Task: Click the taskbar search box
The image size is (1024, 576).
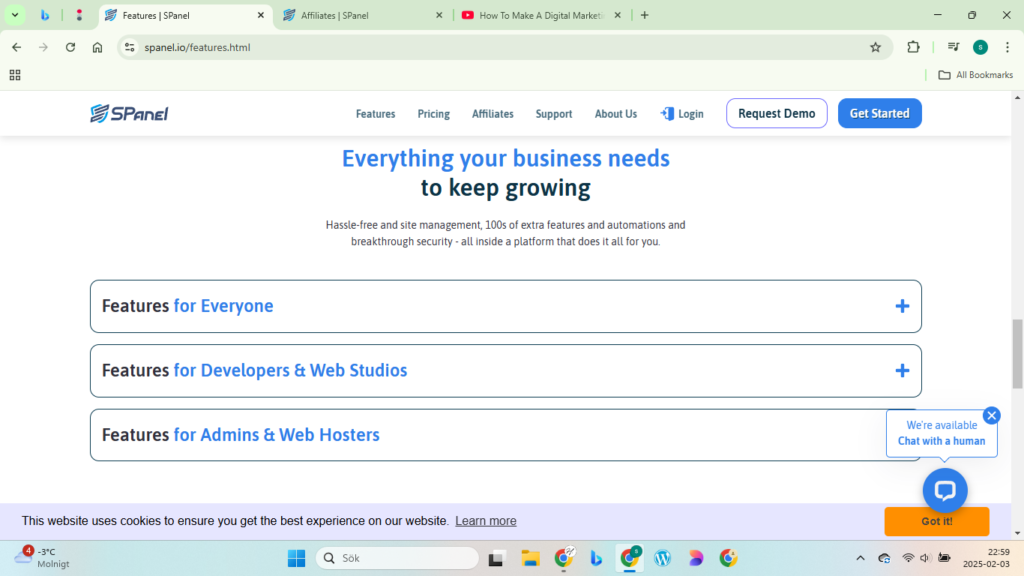Action: point(397,558)
